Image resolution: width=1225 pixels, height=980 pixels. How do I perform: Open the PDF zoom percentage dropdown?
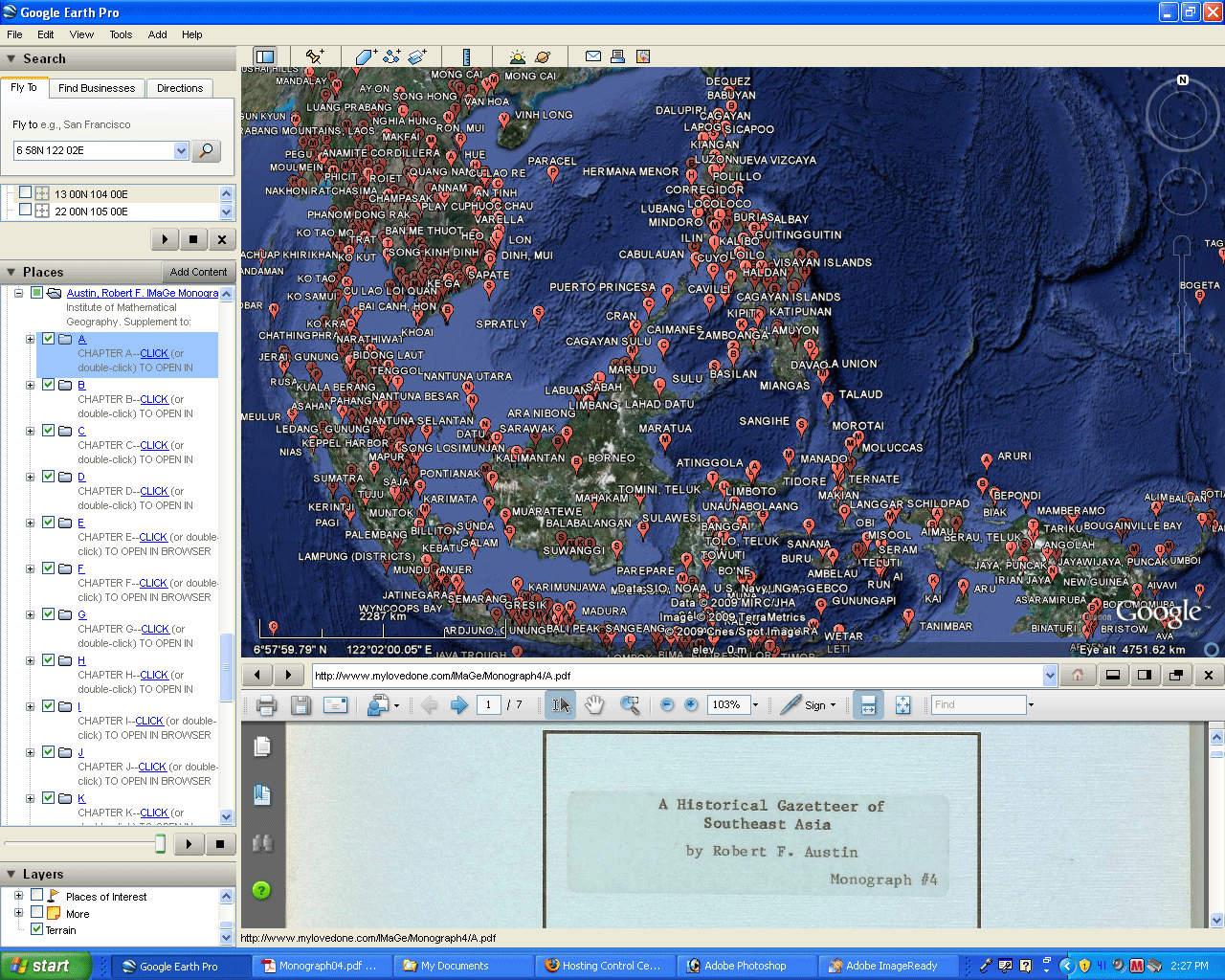pyautogui.click(x=755, y=705)
